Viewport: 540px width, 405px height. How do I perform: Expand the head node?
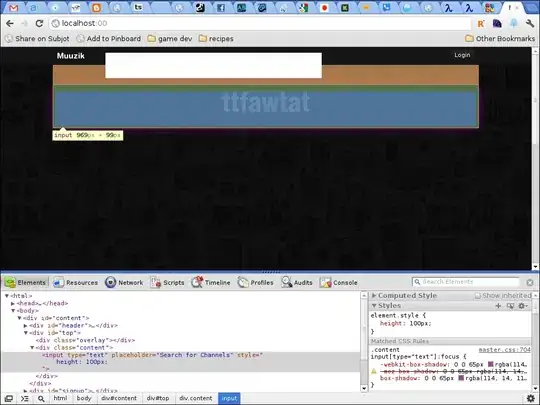13,303
